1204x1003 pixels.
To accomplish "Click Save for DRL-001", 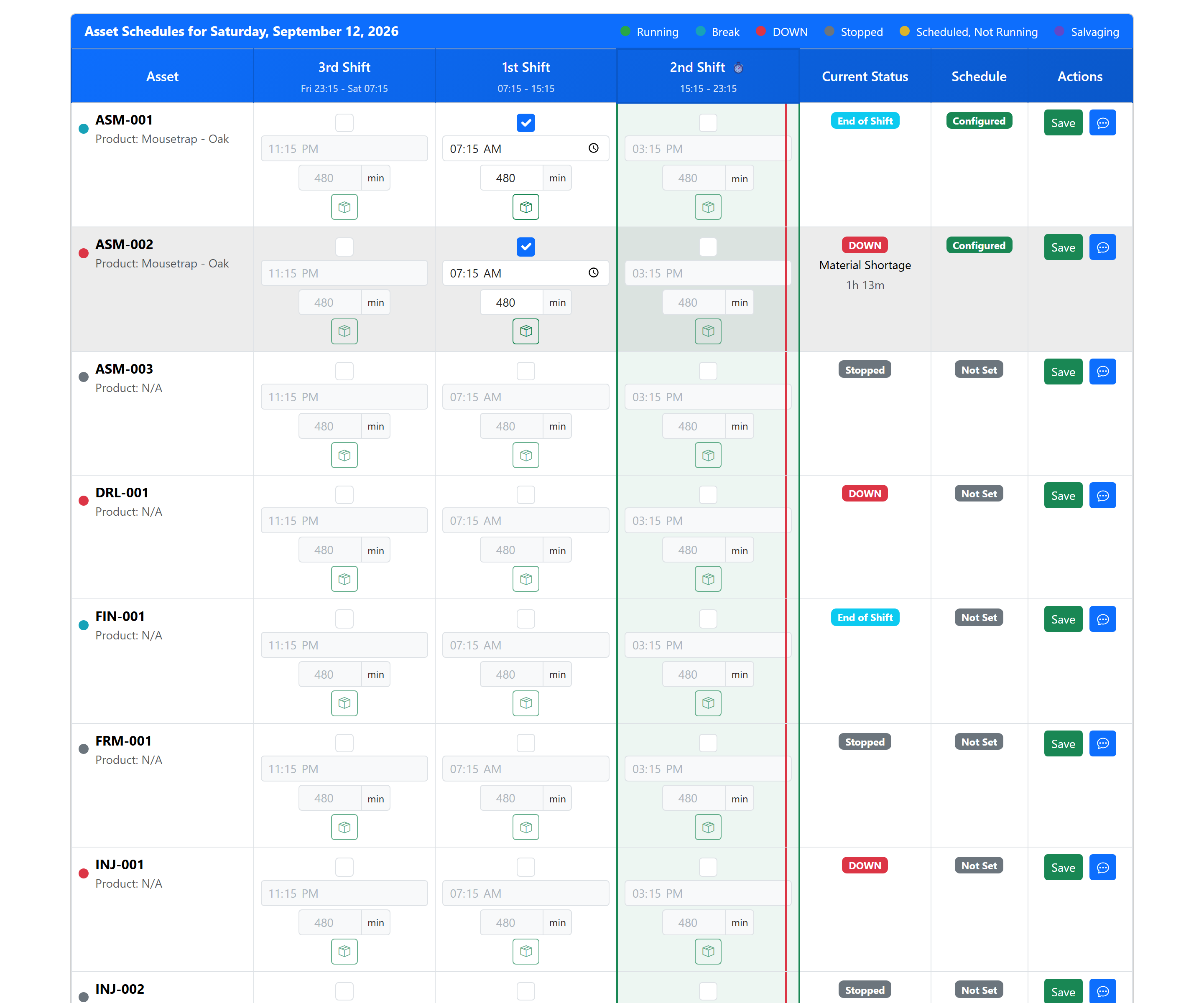I will (x=1063, y=495).
